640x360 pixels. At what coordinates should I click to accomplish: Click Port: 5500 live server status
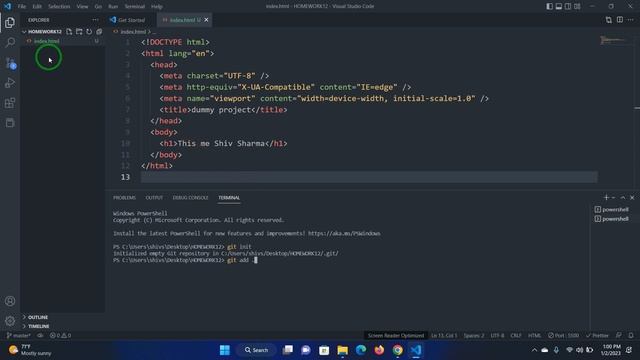point(563,336)
